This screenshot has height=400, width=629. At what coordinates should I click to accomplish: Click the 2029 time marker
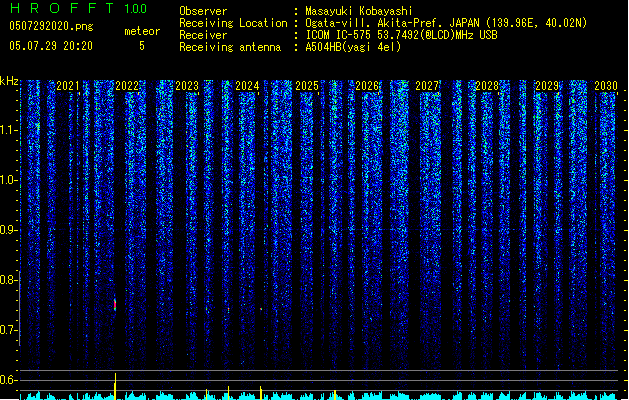pyautogui.click(x=547, y=86)
